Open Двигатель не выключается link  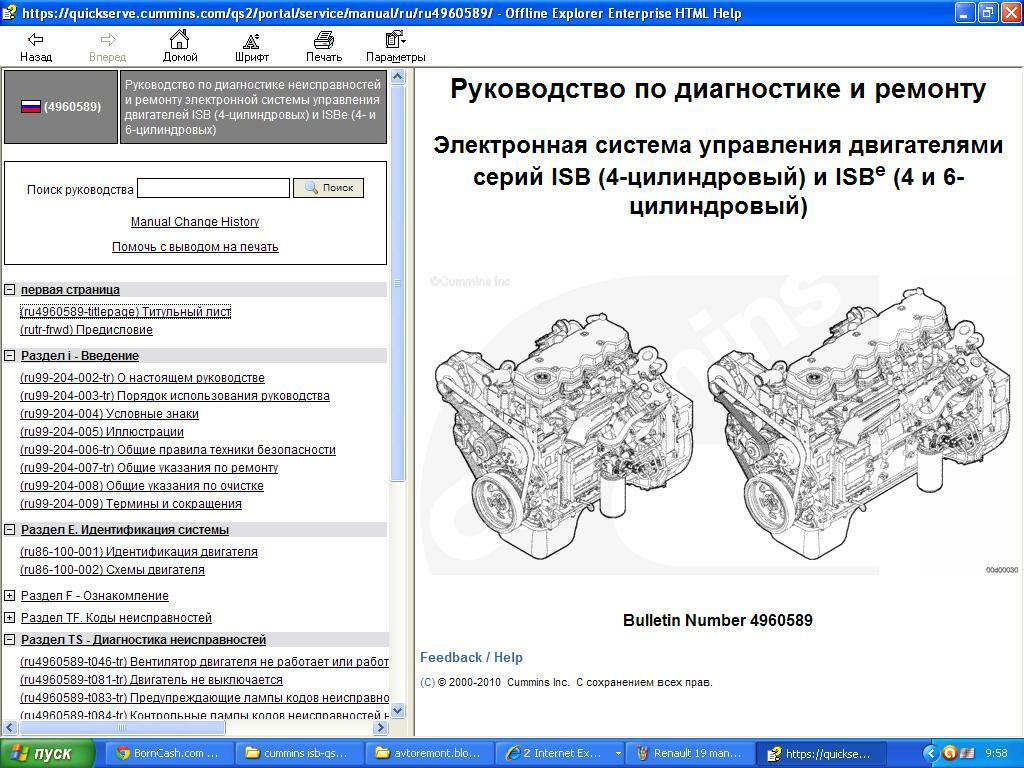(x=151, y=680)
